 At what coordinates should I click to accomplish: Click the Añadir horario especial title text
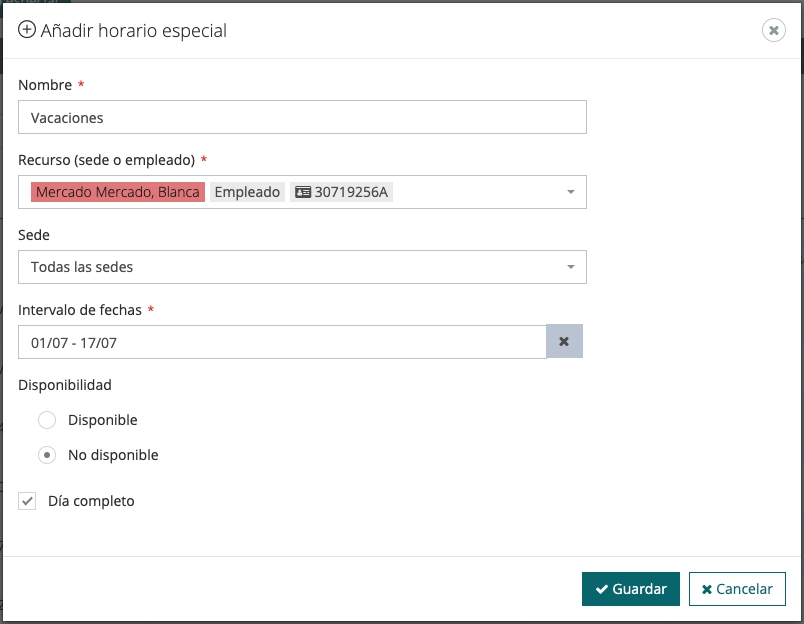(x=134, y=31)
